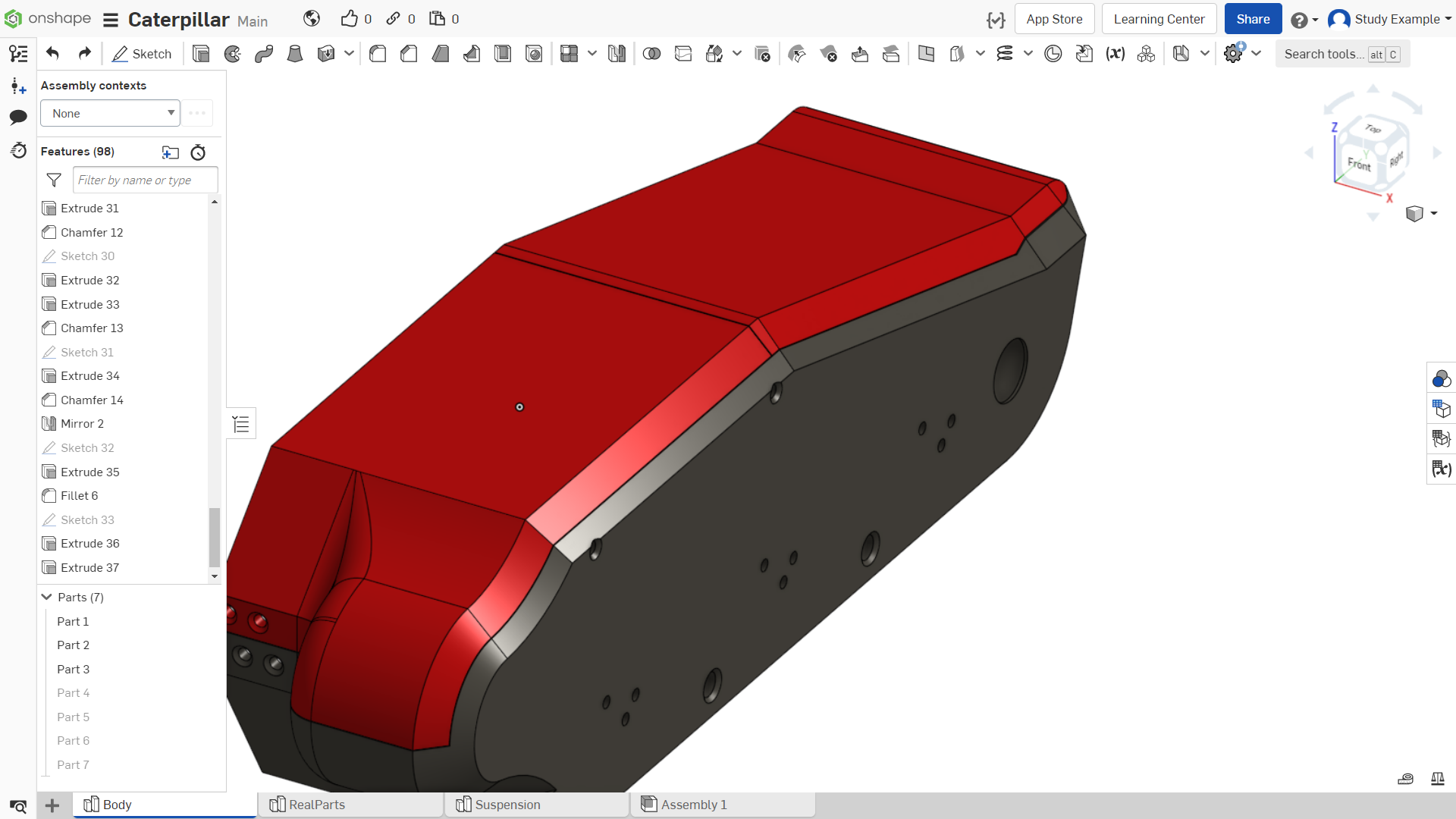Click the Filter by name or type field
1456x819 pixels.
(x=146, y=180)
